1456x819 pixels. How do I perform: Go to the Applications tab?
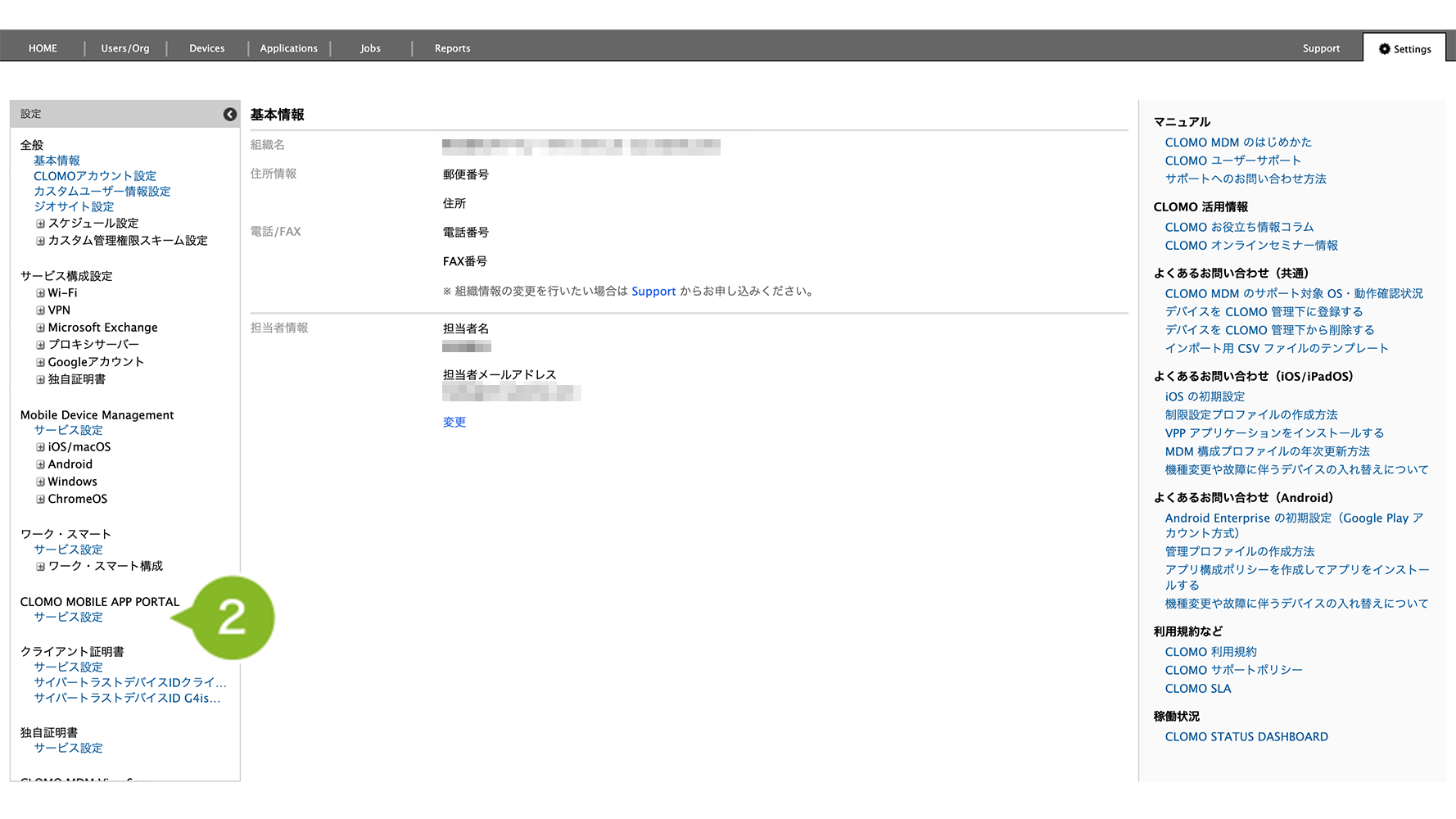(x=288, y=48)
